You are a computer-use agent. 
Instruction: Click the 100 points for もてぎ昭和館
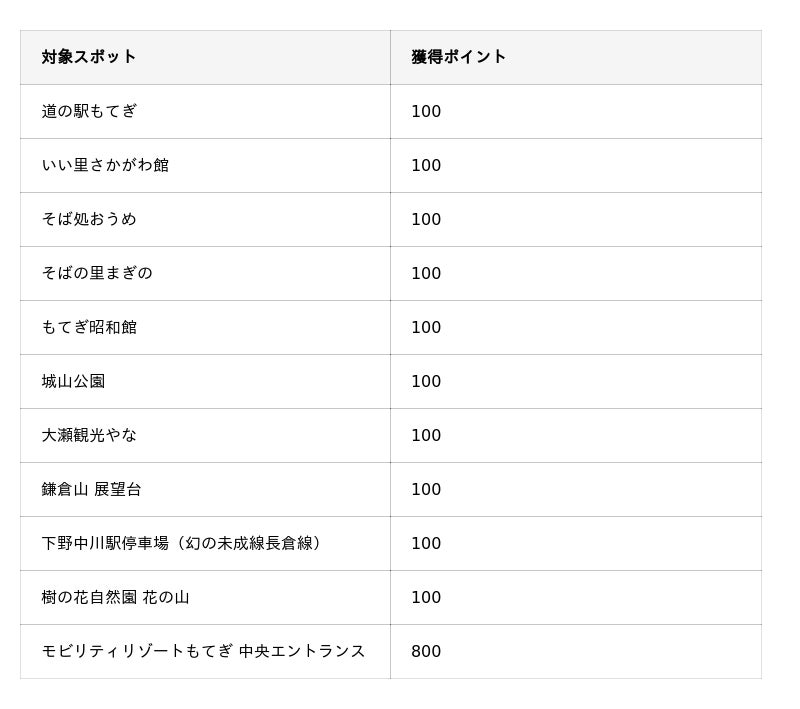click(426, 327)
